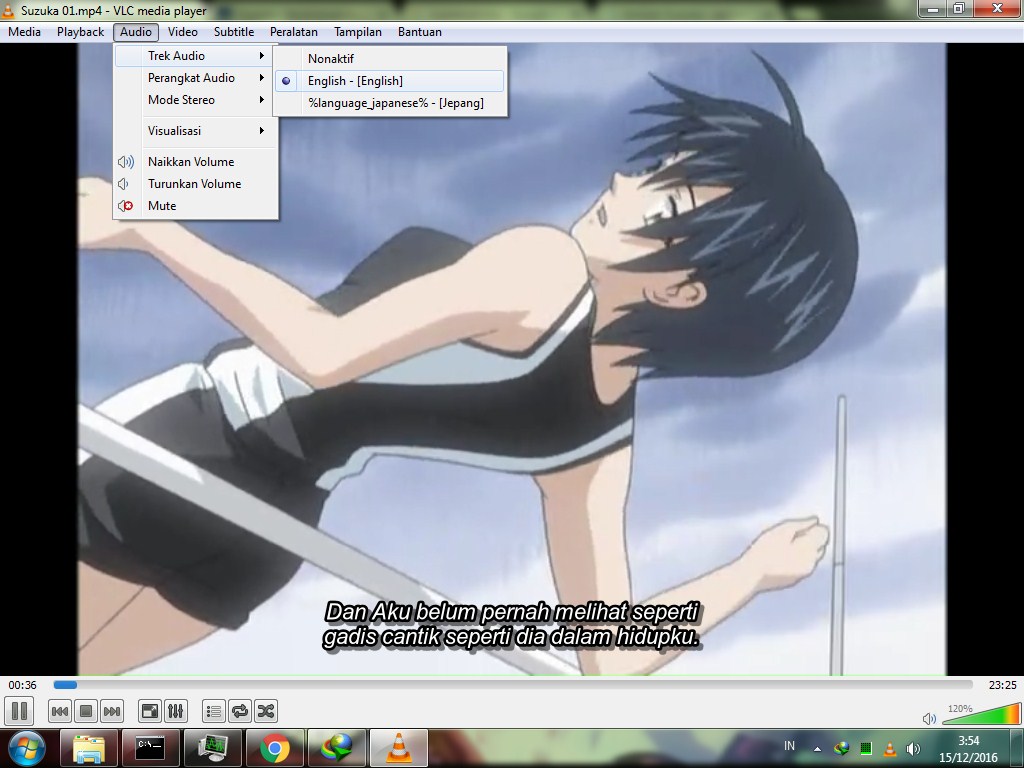Open Internet Download Manager taskbar icon
This screenshot has height=768, width=1024.
337,748
